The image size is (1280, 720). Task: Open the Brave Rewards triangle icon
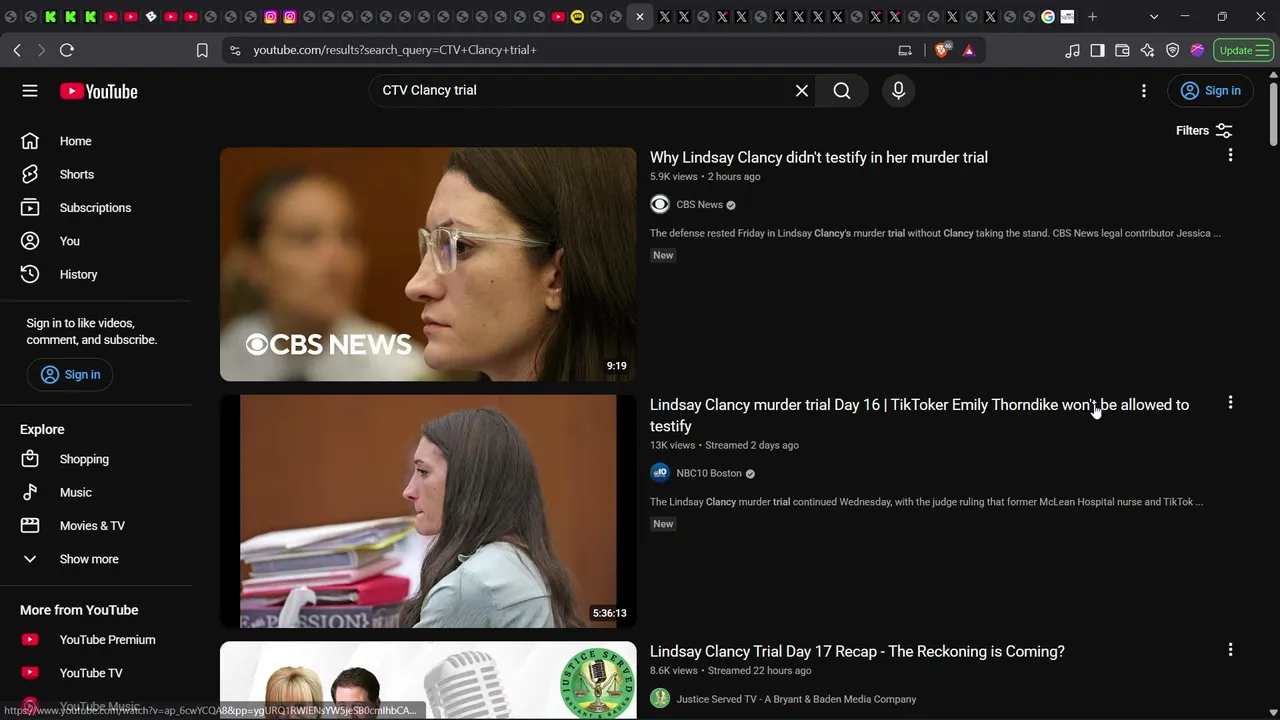[968, 50]
